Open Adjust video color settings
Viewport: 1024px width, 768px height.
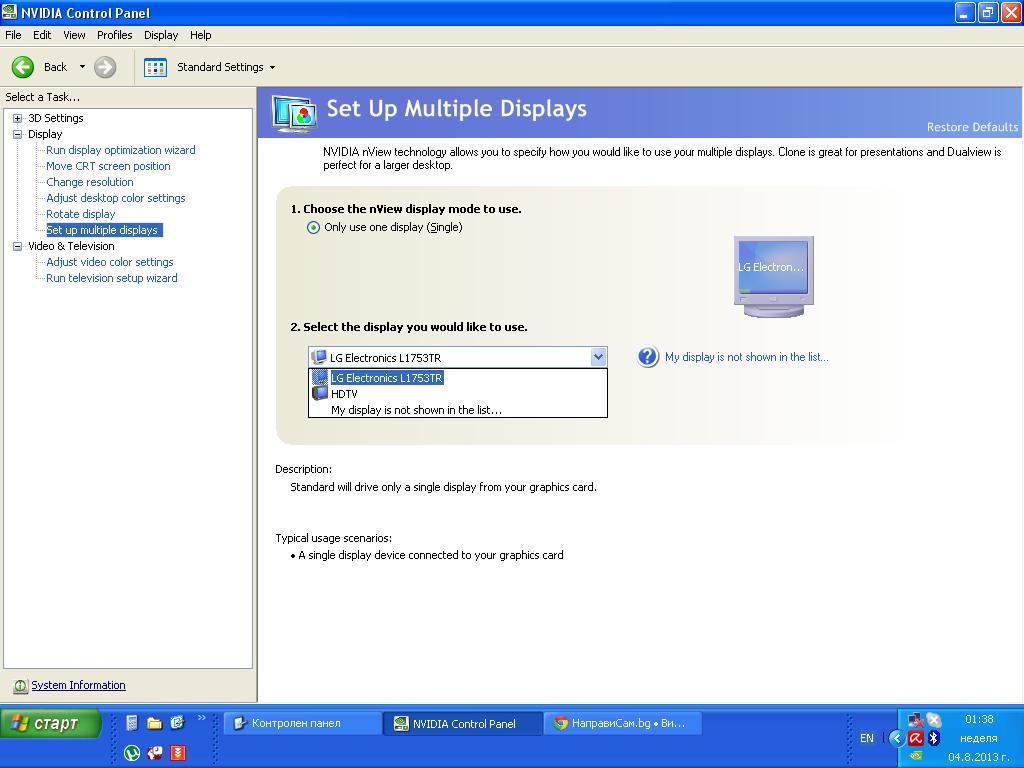(x=110, y=262)
